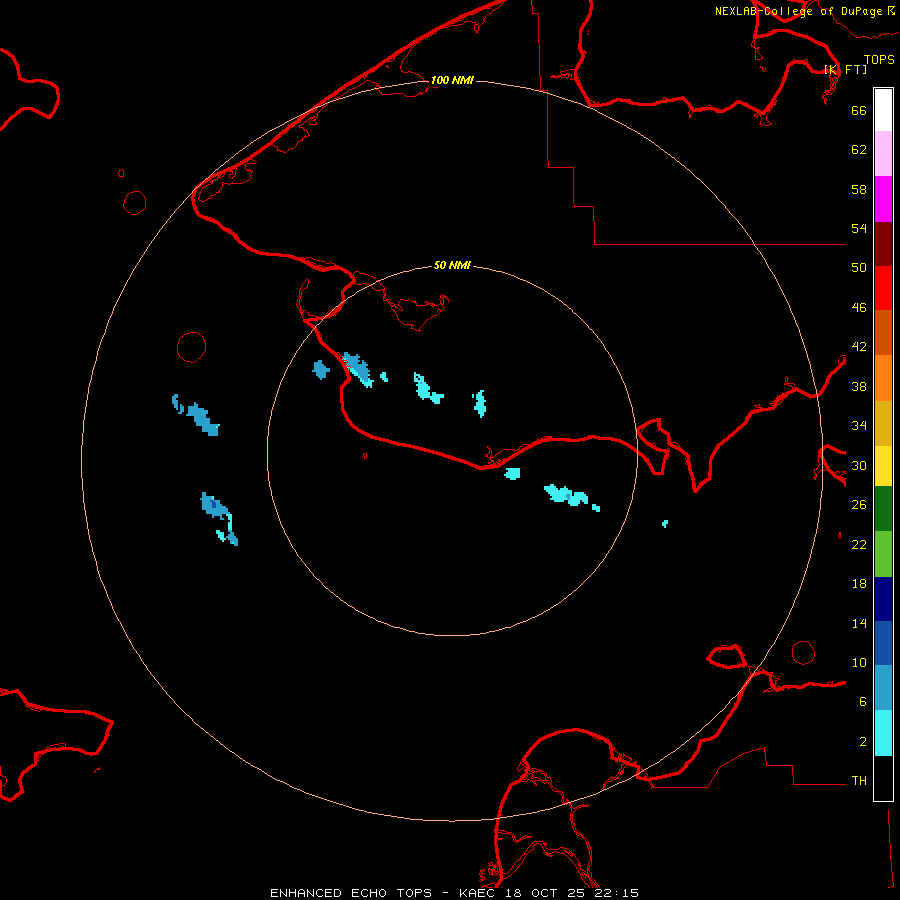Click the '100 NMI' range ring label
Viewport: 900px width, 900px height.
coord(452,80)
